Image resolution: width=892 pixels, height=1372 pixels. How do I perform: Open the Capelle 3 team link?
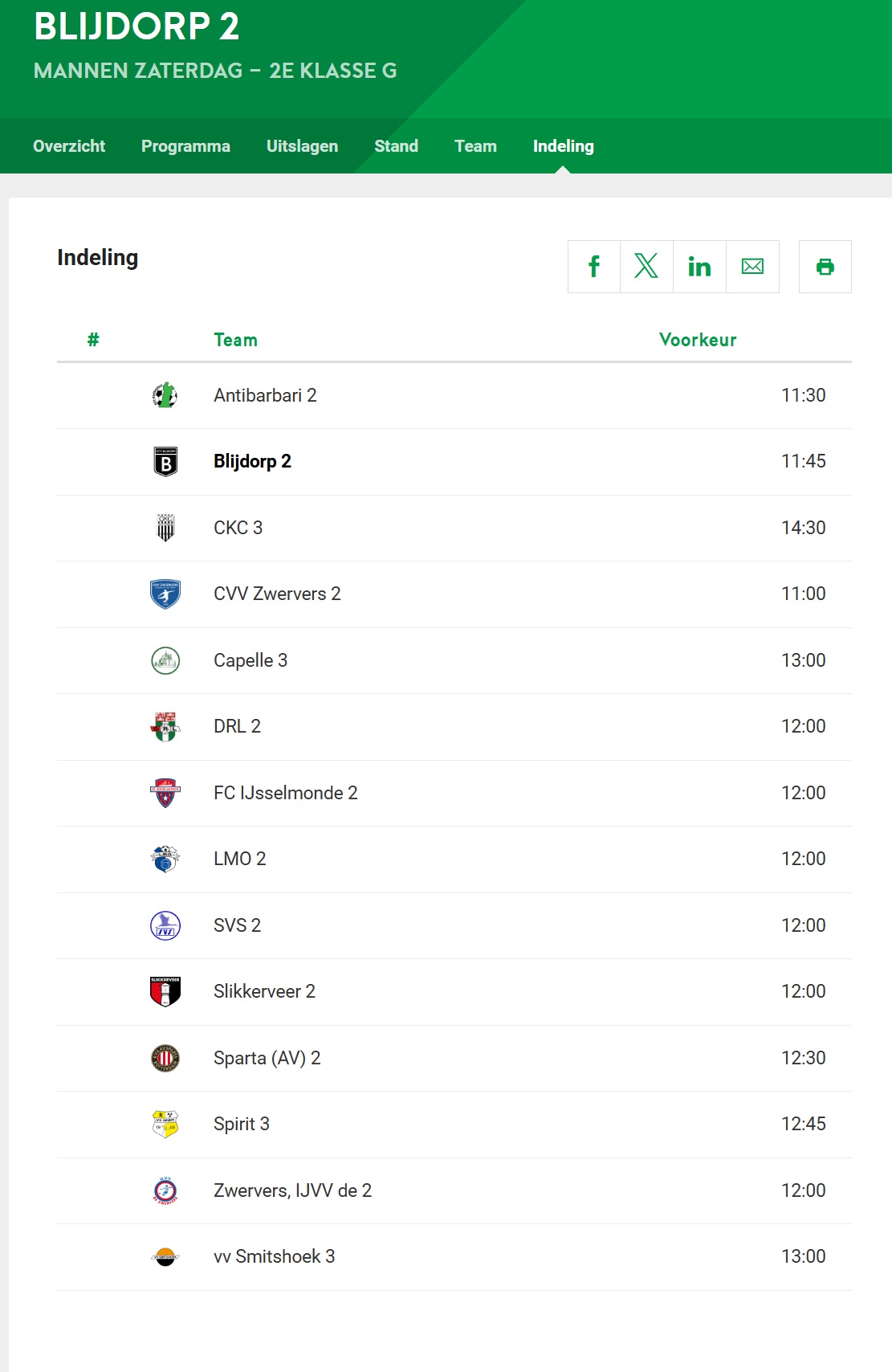pyautogui.click(x=250, y=660)
